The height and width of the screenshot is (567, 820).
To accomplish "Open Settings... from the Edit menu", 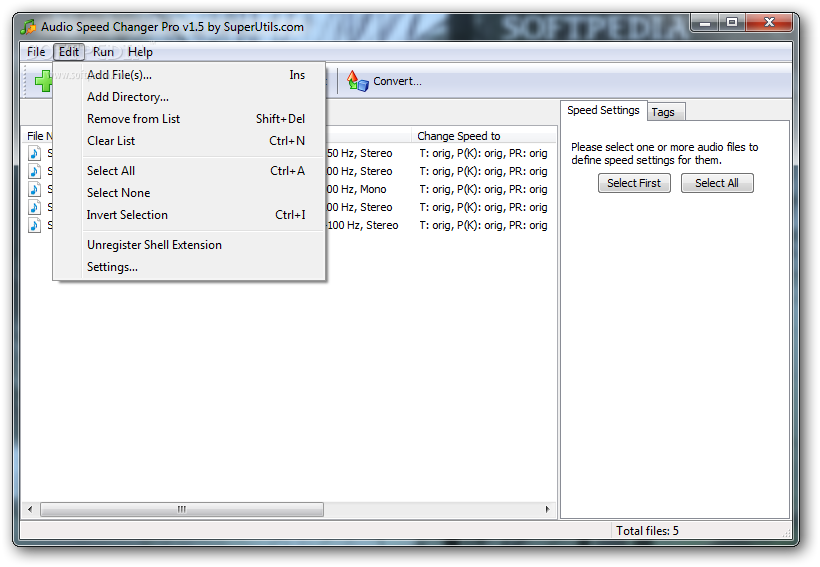I will pos(189,267).
